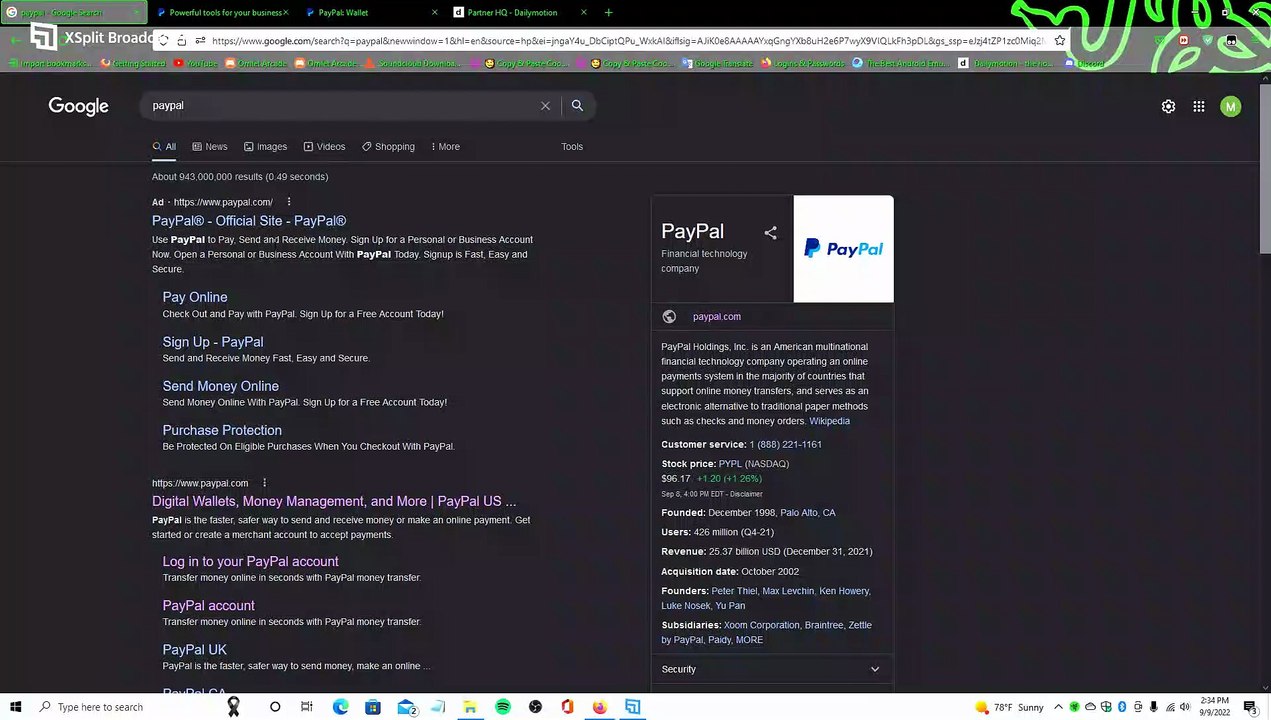1271x720 pixels.
Task: Switch to News results tab
Action: click(x=210, y=146)
